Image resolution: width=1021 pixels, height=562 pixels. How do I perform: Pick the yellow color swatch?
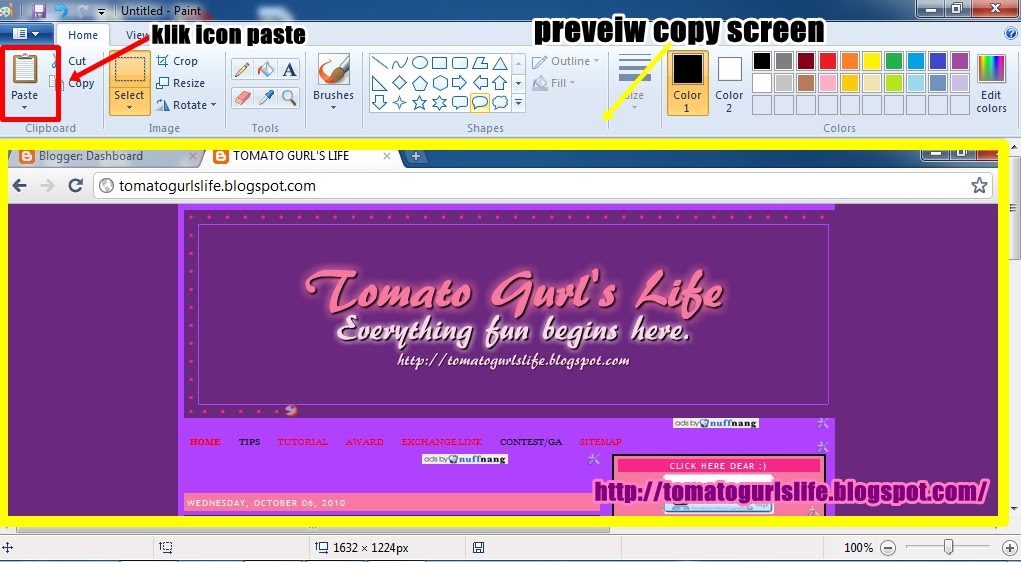872,61
